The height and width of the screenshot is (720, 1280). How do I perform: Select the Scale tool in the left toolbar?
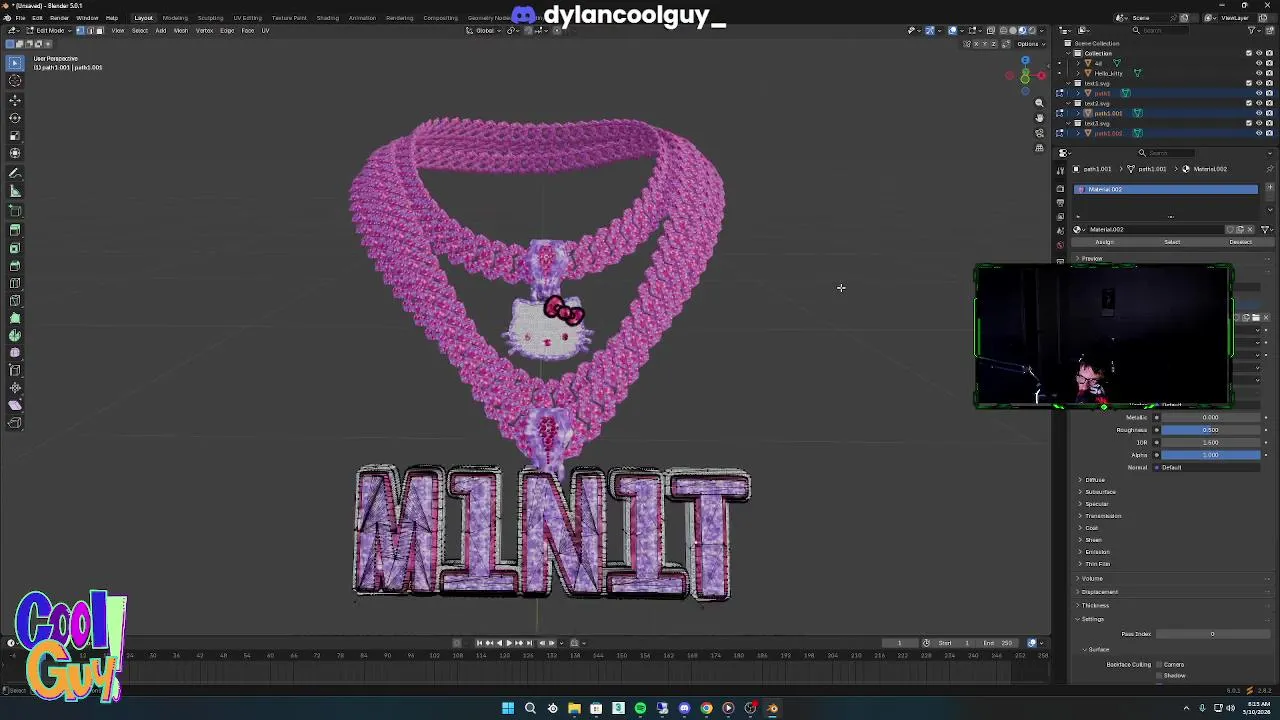(x=15, y=136)
